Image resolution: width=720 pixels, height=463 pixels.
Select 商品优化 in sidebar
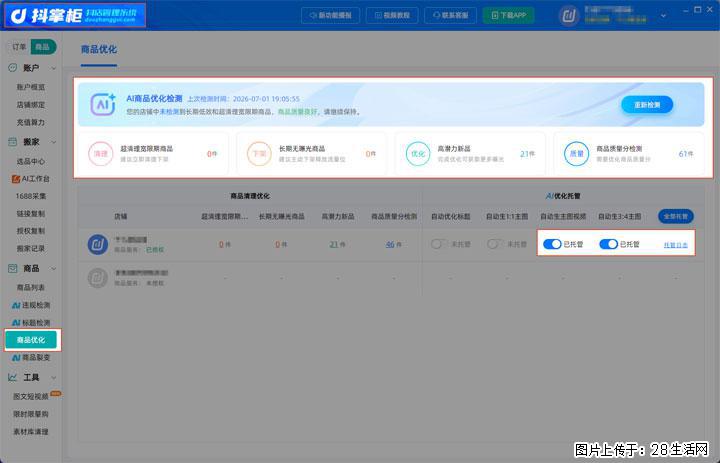coord(31,340)
